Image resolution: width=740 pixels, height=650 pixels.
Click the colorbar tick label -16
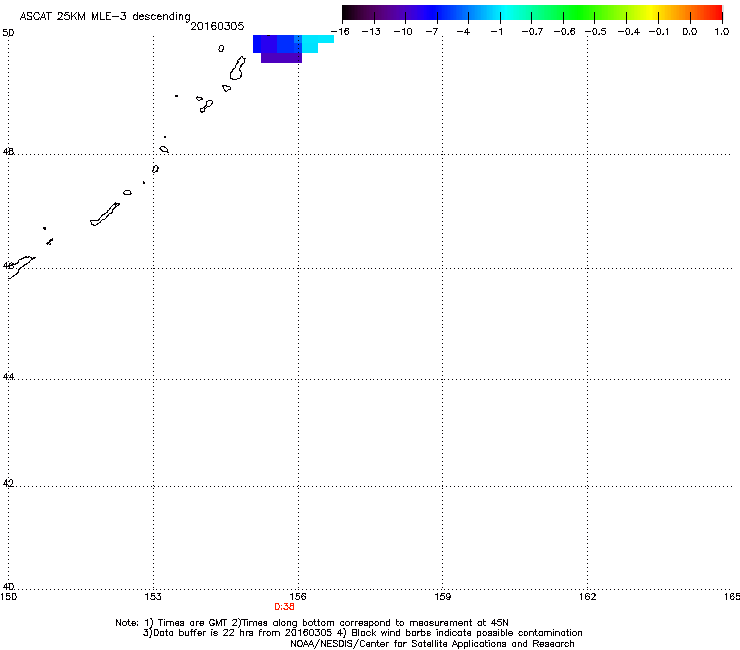(340, 32)
